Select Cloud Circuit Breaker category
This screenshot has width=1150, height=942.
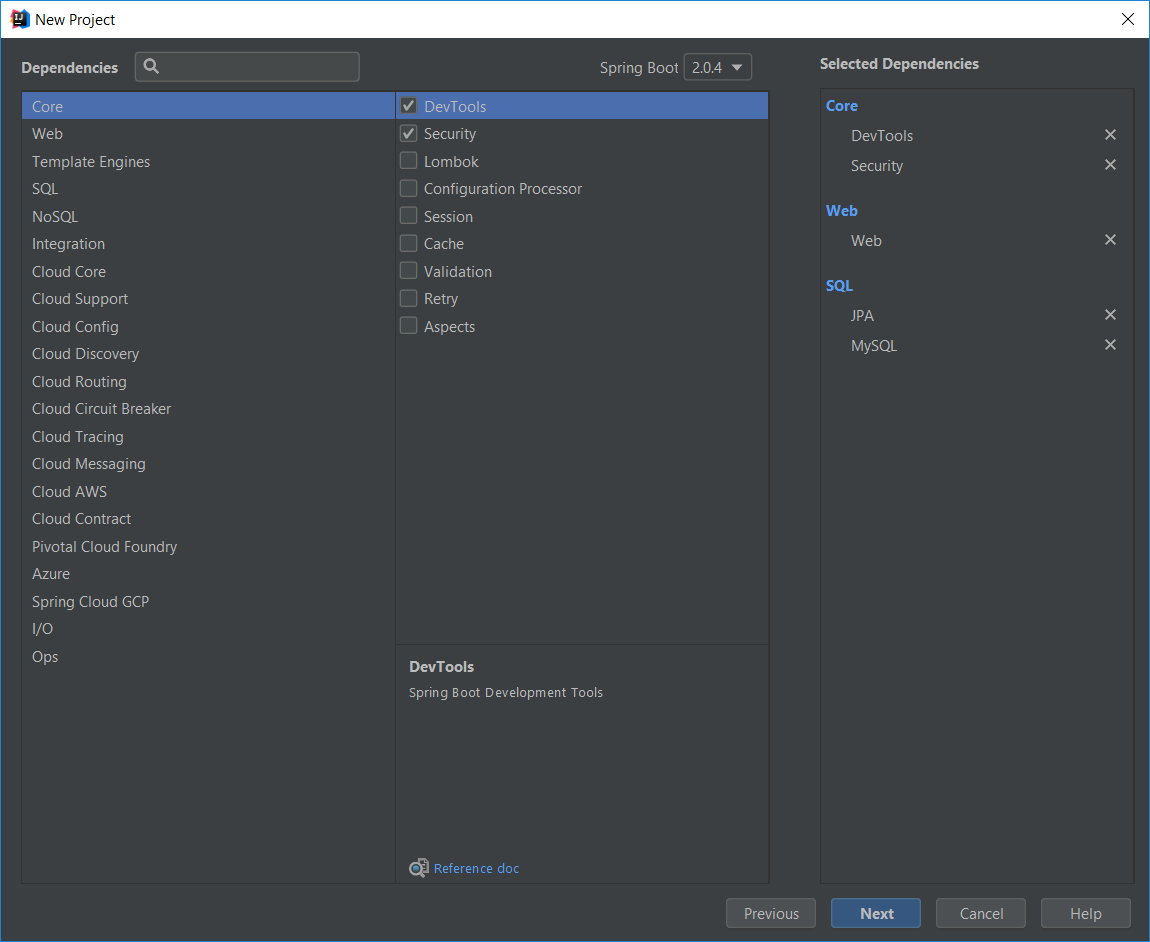[x=208, y=409]
